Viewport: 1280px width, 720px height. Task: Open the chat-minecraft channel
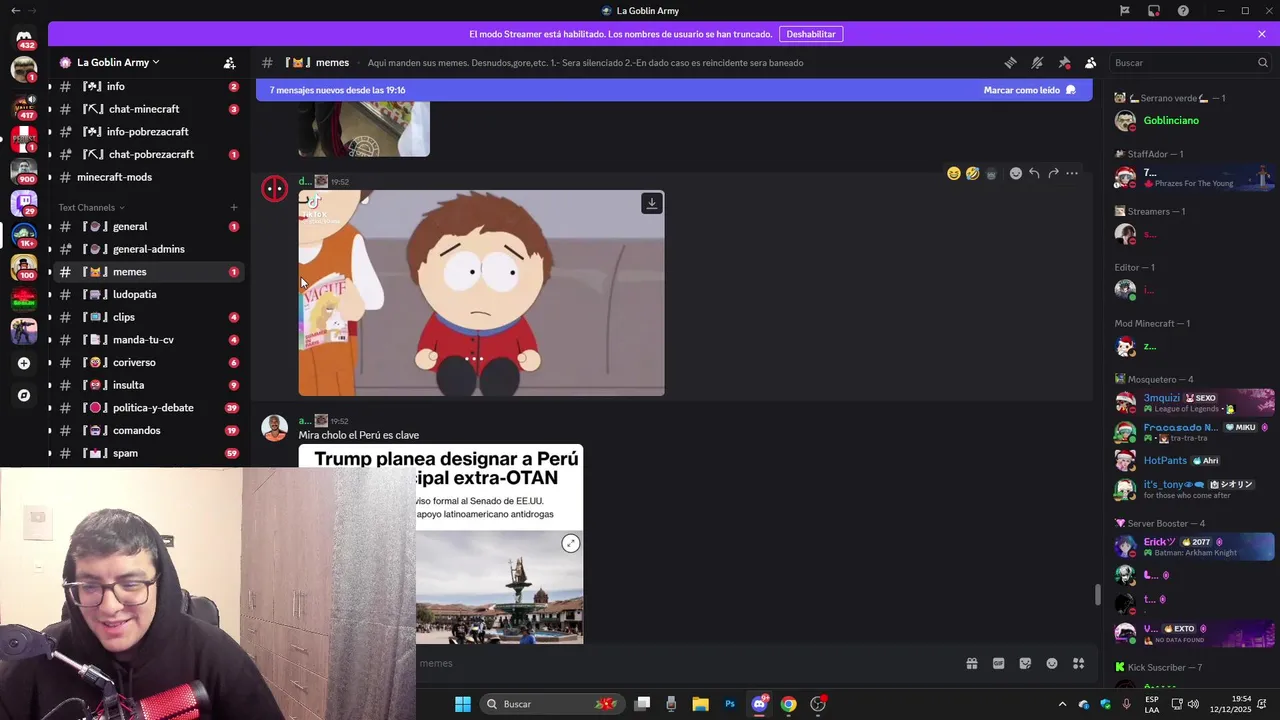[147, 109]
